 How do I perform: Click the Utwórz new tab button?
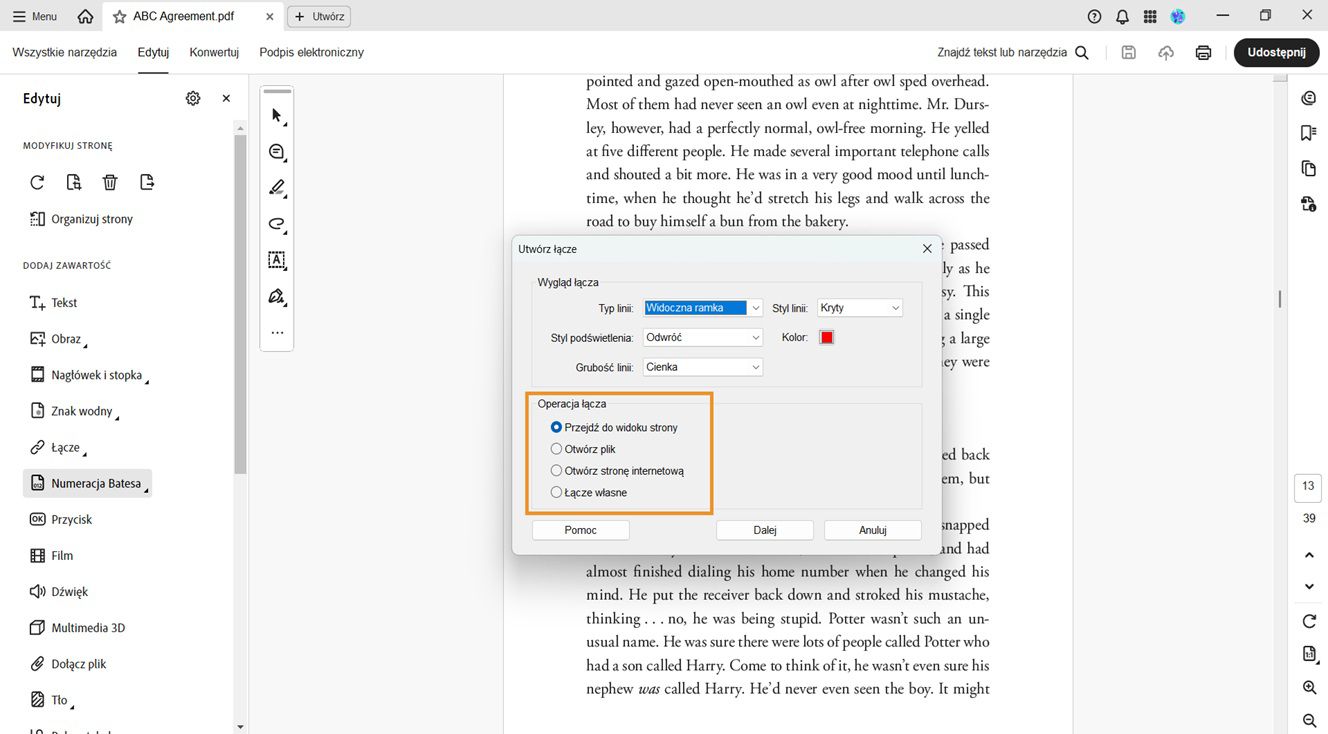pyautogui.click(x=319, y=17)
